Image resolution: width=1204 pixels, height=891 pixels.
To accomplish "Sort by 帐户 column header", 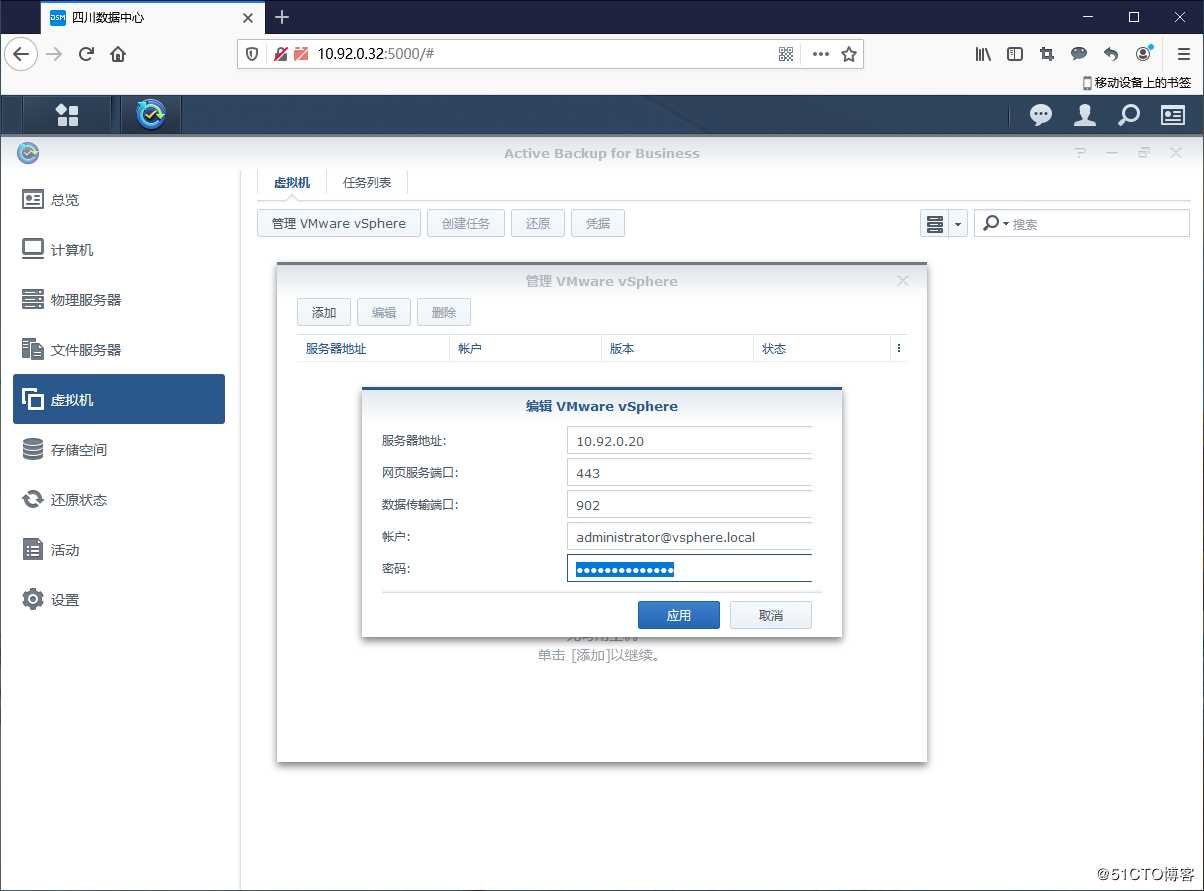I will click(525, 348).
